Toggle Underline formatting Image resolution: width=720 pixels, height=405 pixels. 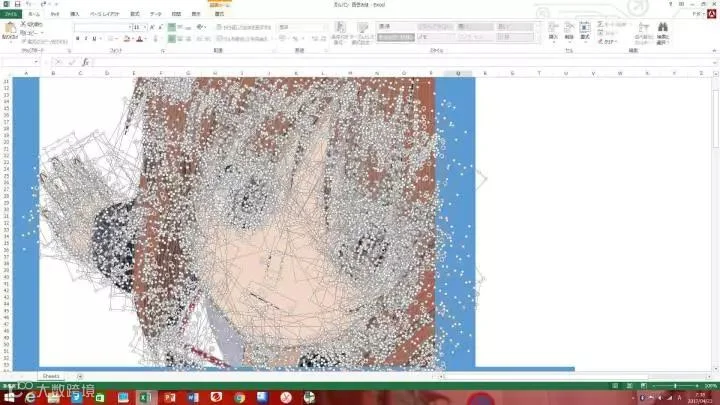pyautogui.click(x=94, y=39)
